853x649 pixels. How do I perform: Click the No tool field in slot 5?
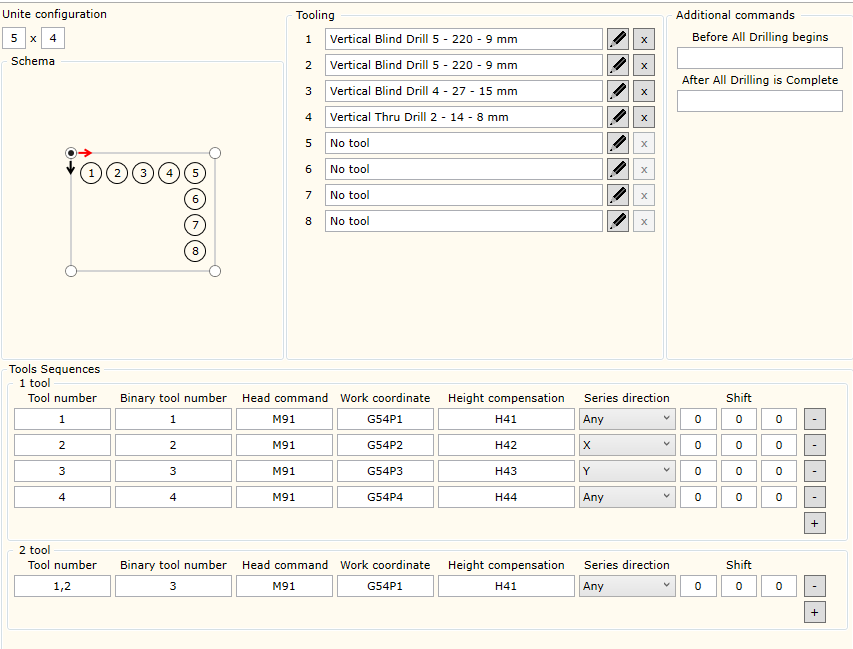pos(463,143)
